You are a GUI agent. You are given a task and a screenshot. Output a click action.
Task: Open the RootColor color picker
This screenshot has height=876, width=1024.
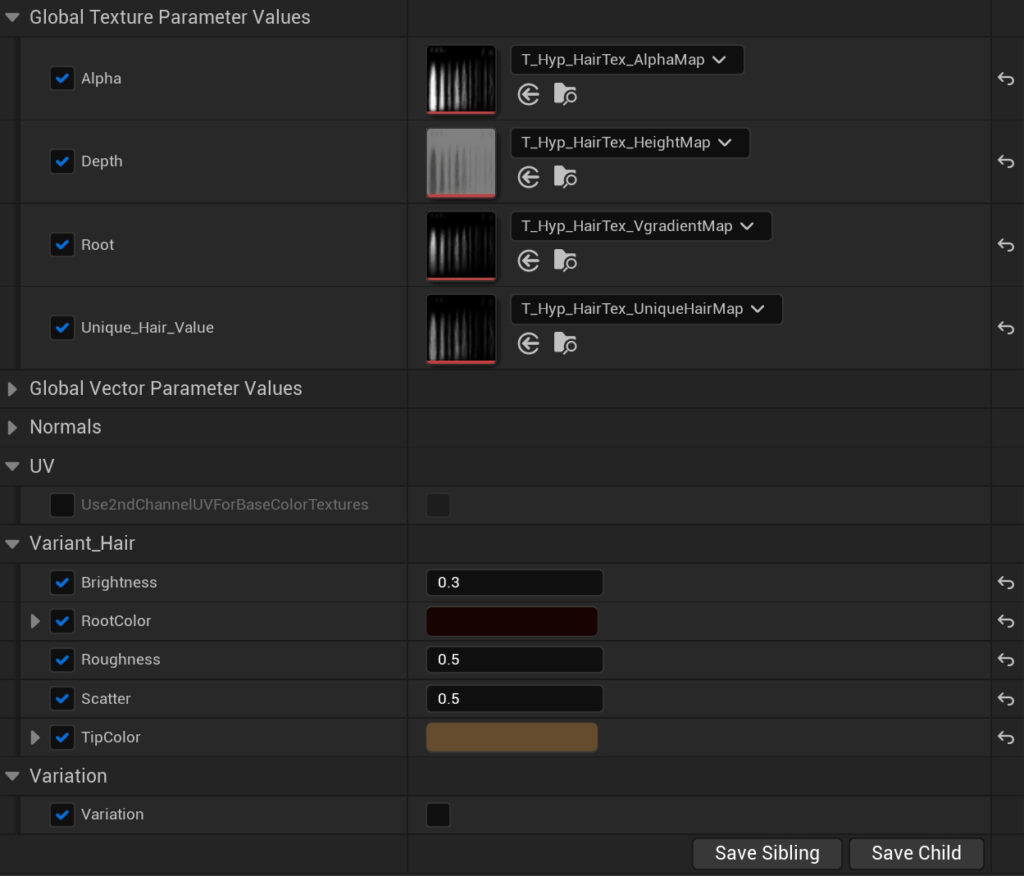pos(512,621)
